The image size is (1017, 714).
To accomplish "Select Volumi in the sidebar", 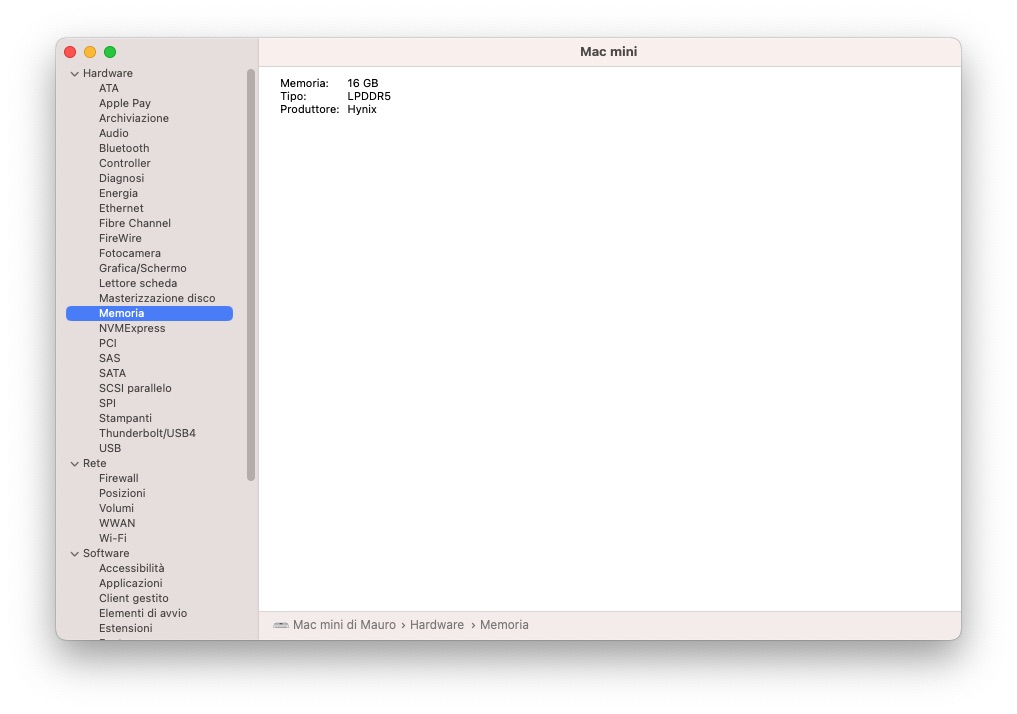I will pyautogui.click(x=116, y=508).
